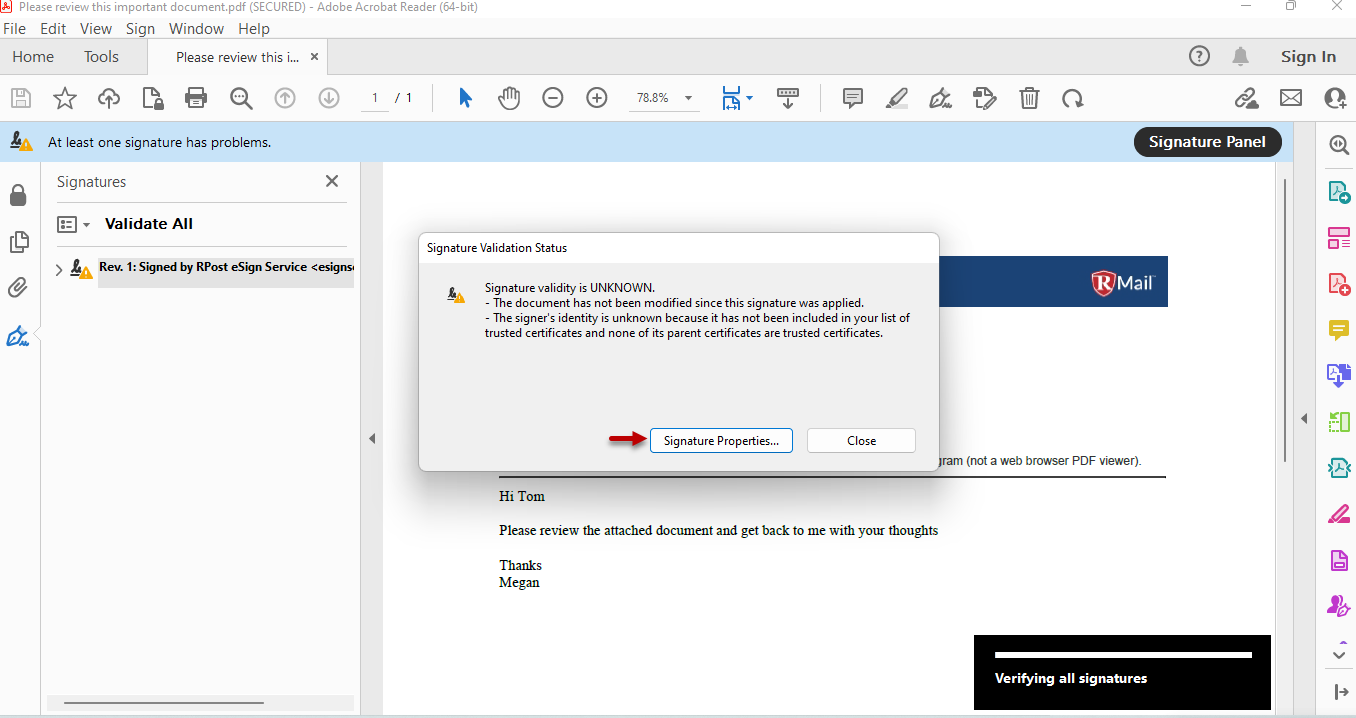Click the Signature Panel button
Viewport: 1356px width, 718px height.
coord(1207,142)
